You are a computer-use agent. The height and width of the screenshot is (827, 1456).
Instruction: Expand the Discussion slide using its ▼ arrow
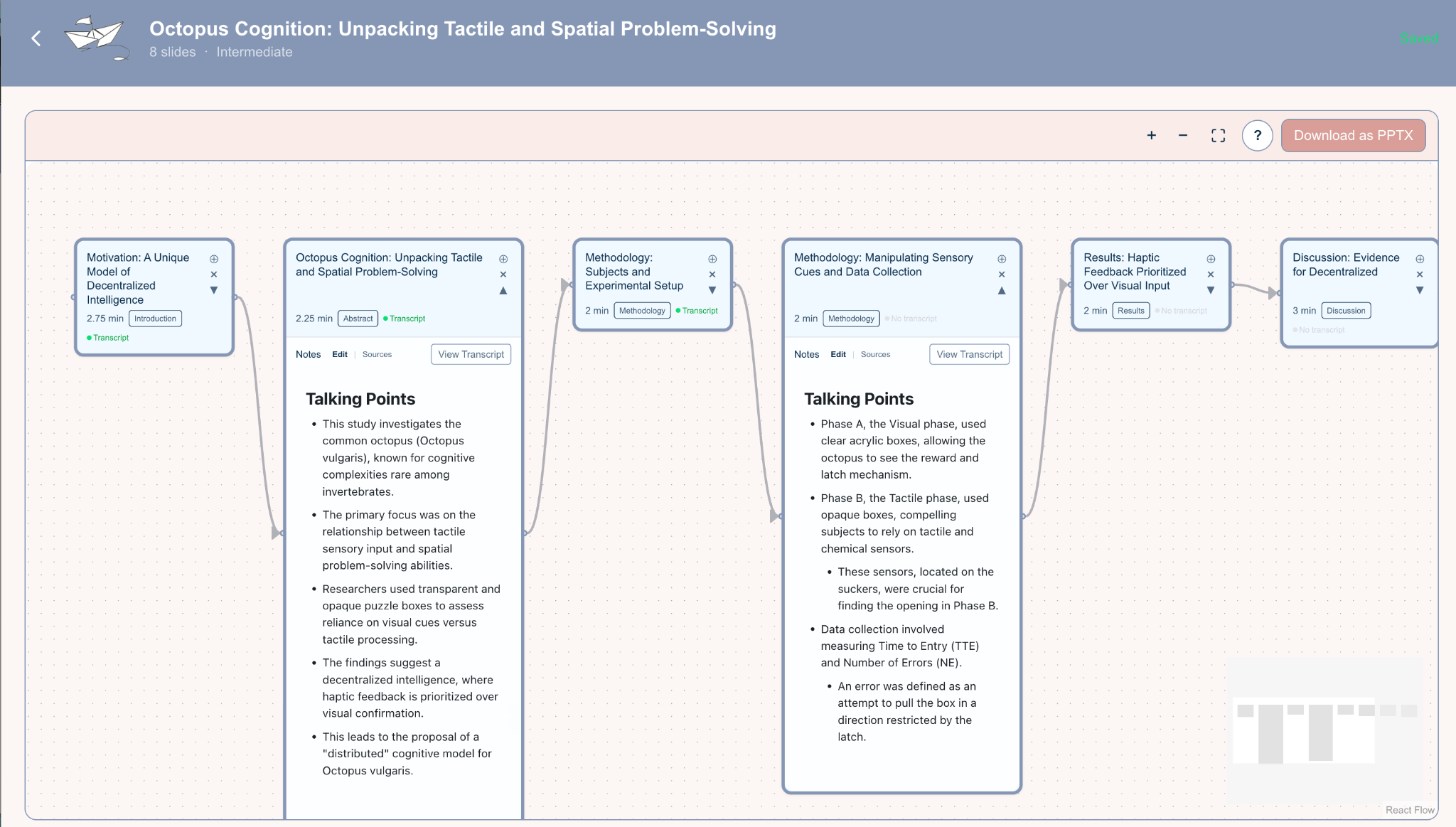click(1420, 290)
